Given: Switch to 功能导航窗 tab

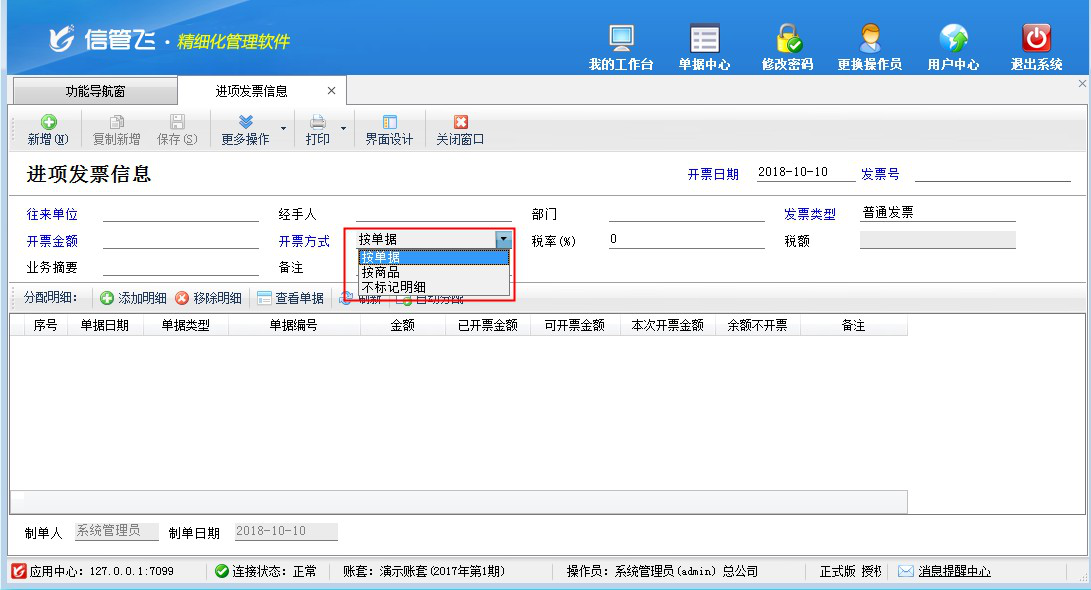Looking at the screenshot, I should tap(95, 92).
